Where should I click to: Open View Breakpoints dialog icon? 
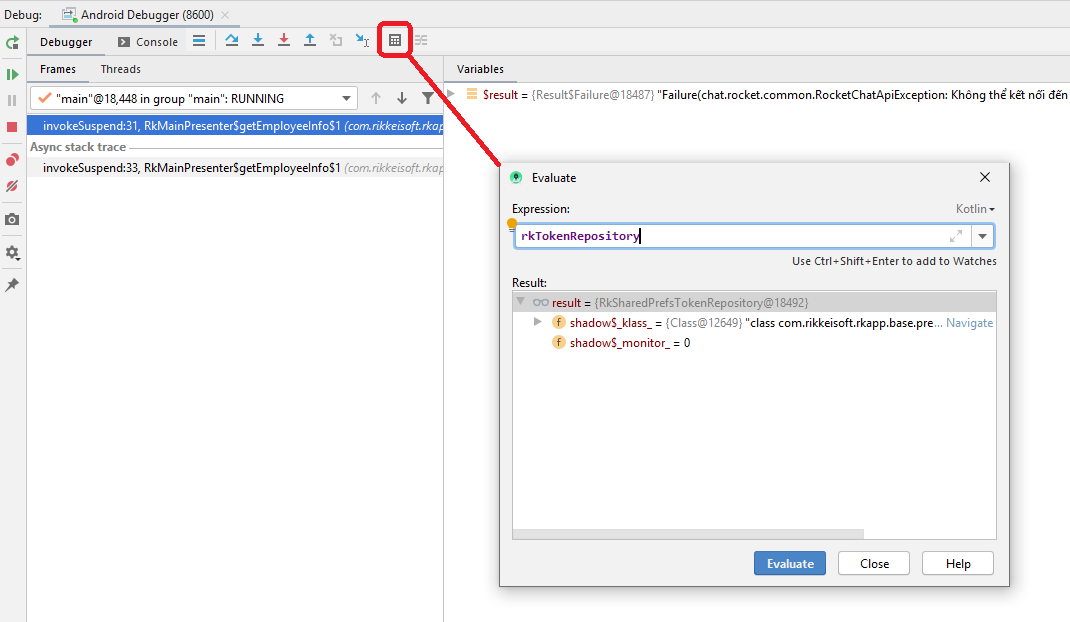(12, 159)
